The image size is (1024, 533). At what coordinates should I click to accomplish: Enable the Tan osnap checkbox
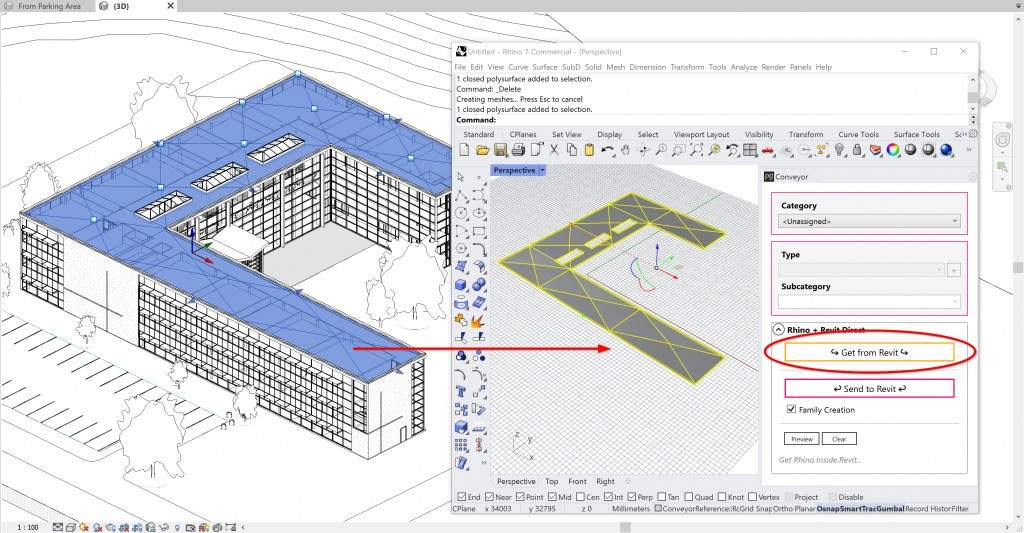coord(662,497)
